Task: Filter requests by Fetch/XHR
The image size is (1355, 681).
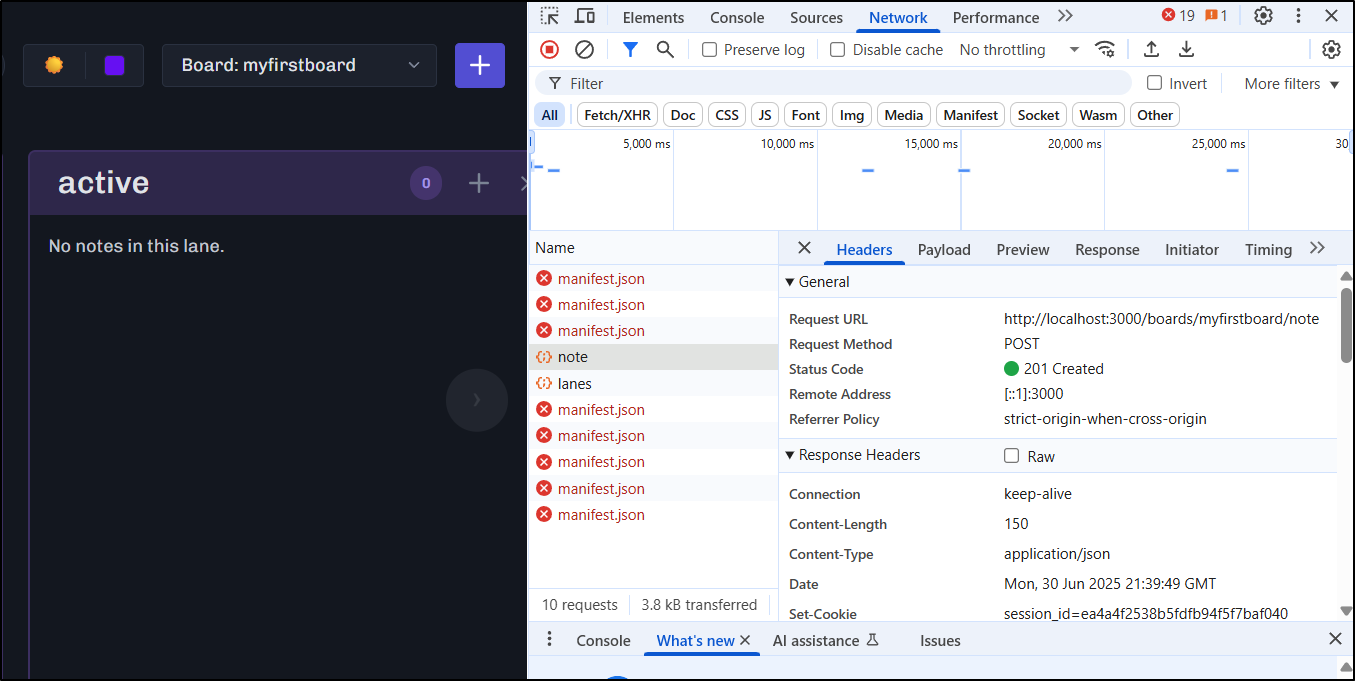Action: [617, 115]
